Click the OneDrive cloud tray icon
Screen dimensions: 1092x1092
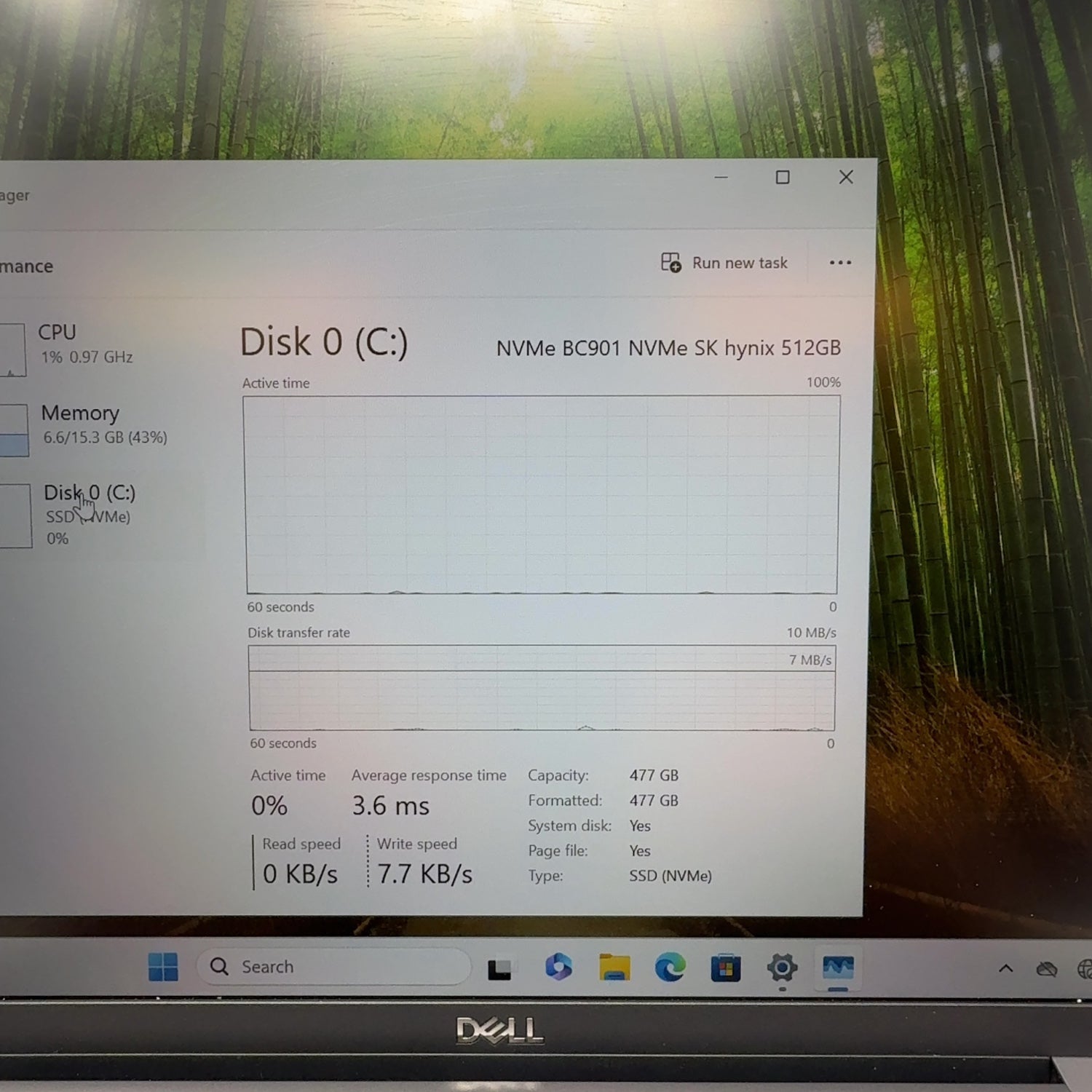click(1046, 968)
